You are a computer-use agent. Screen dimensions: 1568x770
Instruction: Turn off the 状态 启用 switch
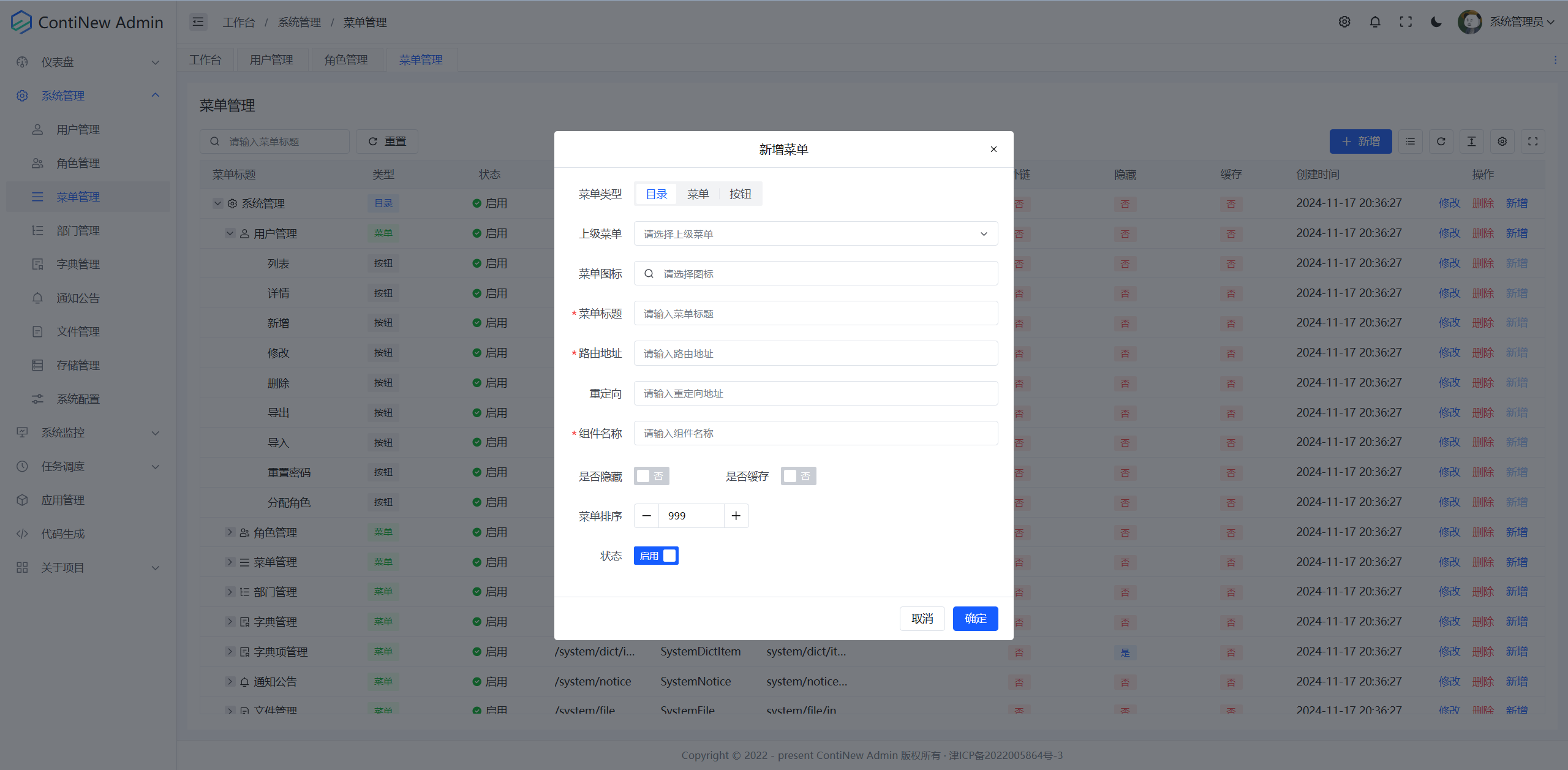click(x=656, y=556)
